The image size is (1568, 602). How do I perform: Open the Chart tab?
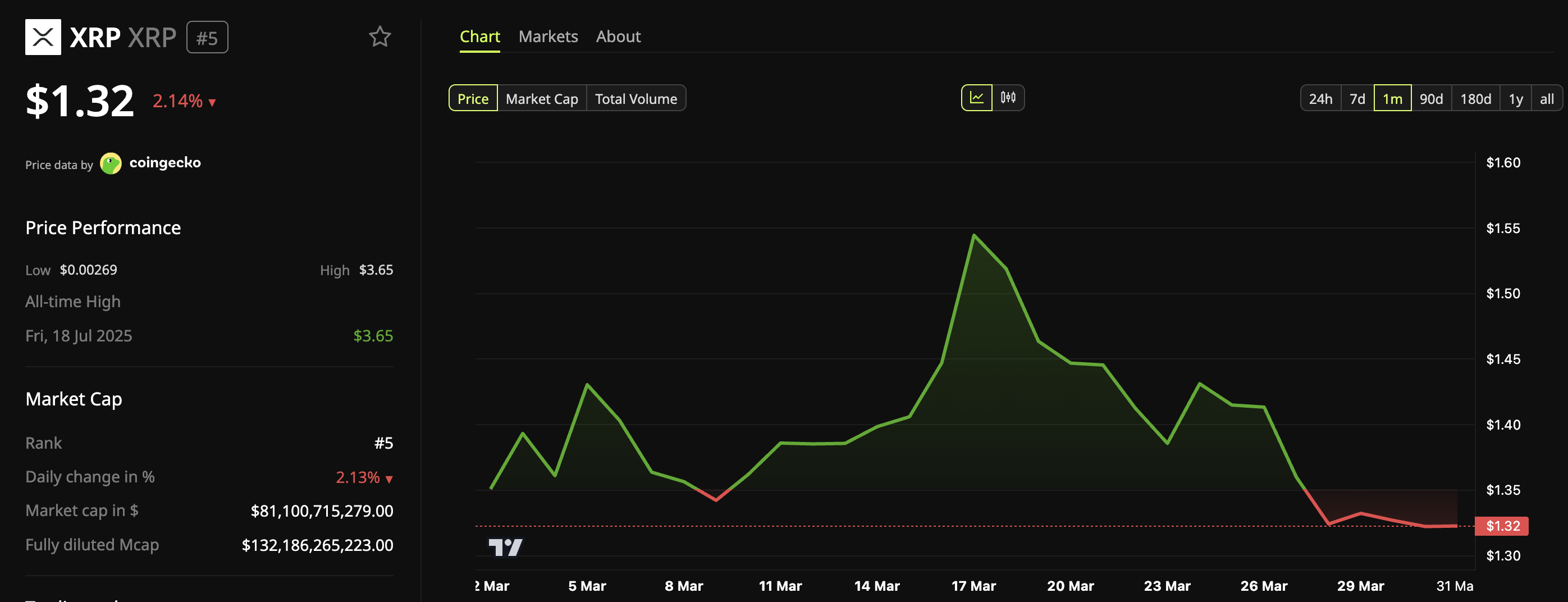pyautogui.click(x=479, y=37)
